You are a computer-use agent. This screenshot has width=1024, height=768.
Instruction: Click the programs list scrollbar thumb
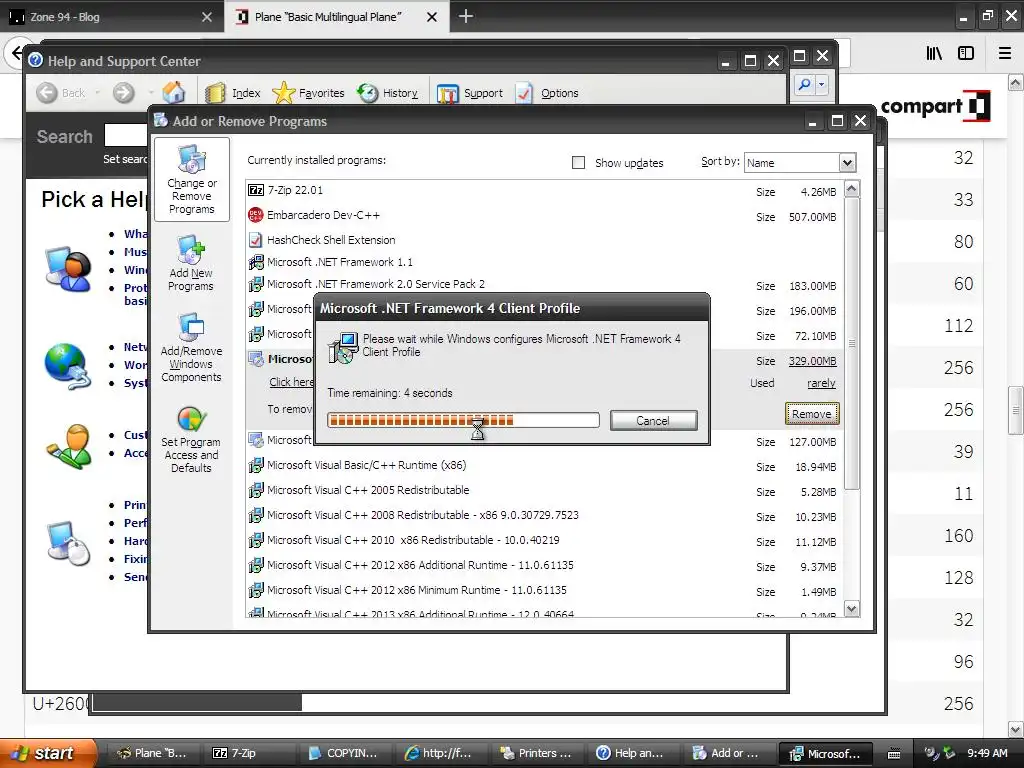852,343
